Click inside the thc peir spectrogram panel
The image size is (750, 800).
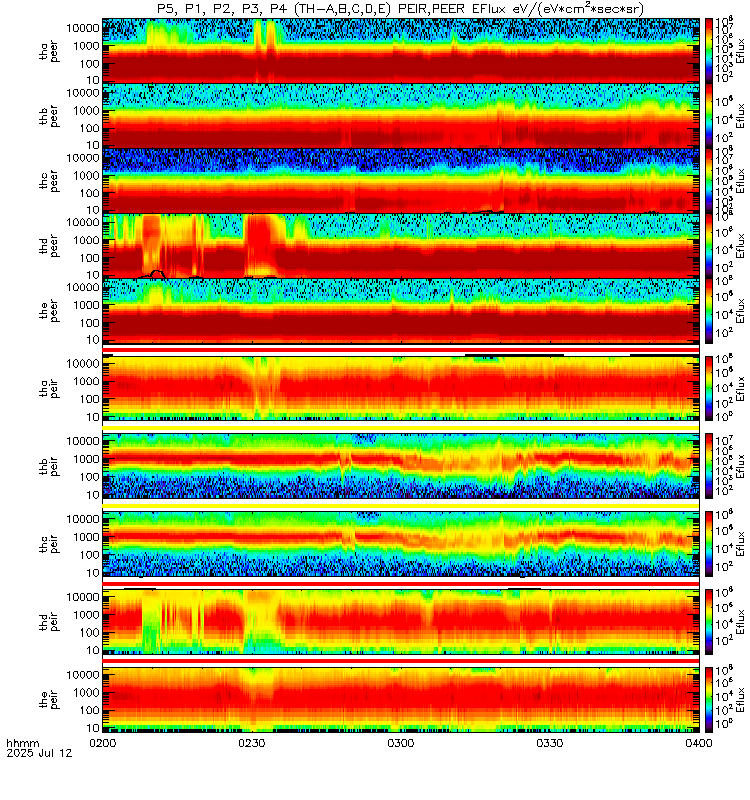pyautogui.click(x=401, y=543)
